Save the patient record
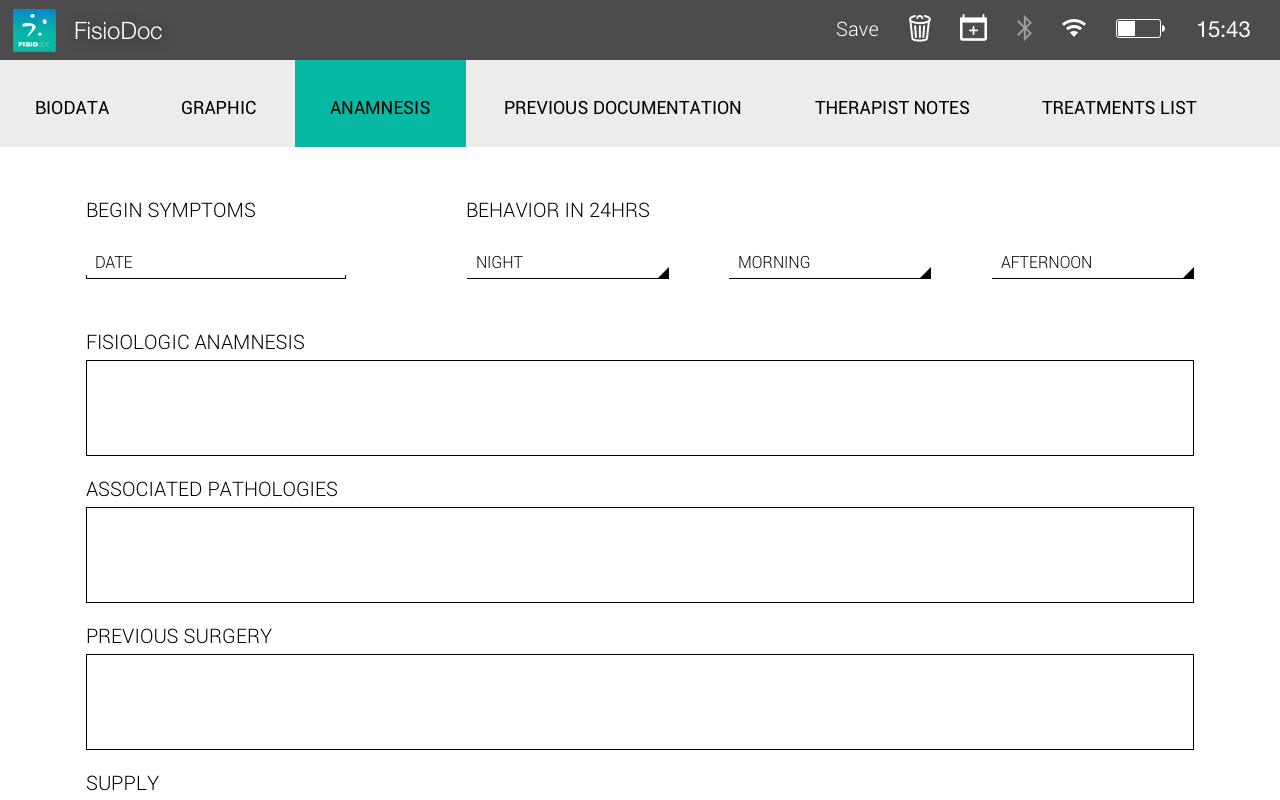1280x800 pixels. pyautogui.click(x=857, y=30)
